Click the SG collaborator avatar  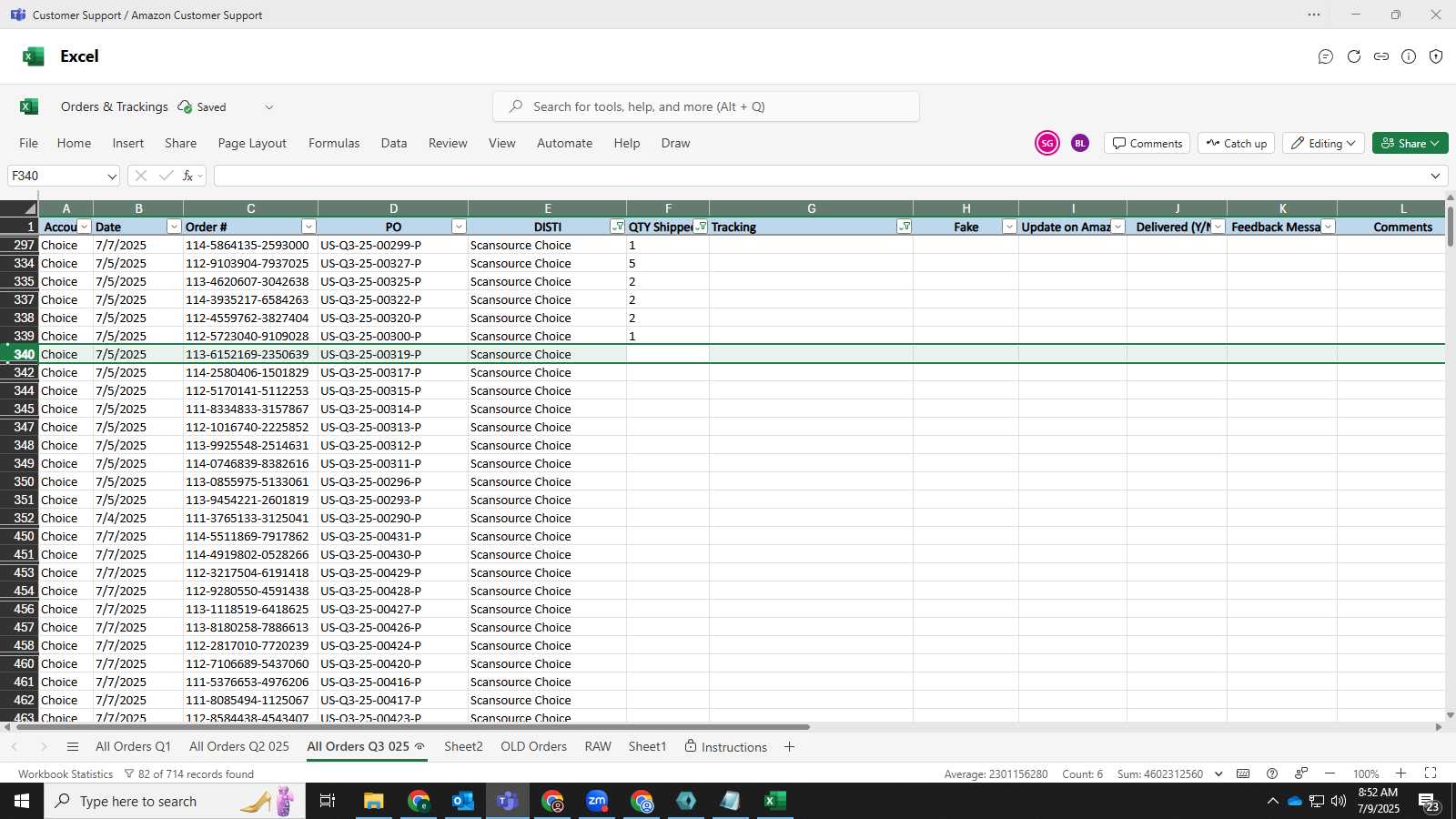[x=1047, y=143]
